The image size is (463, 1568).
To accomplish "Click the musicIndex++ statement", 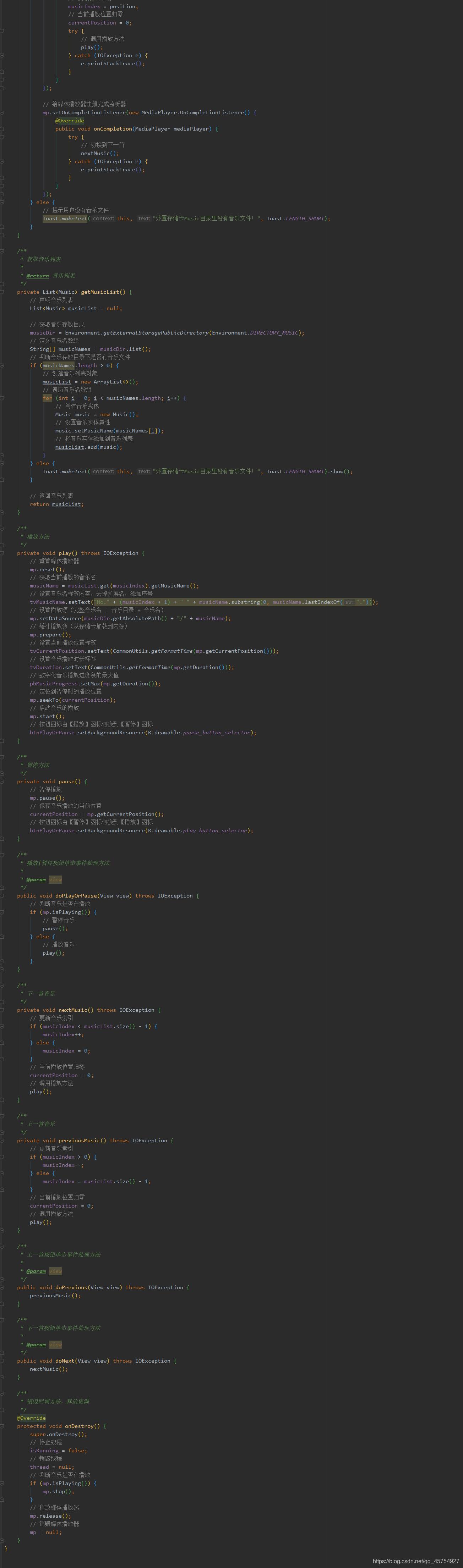I will tap(63, 1035).
